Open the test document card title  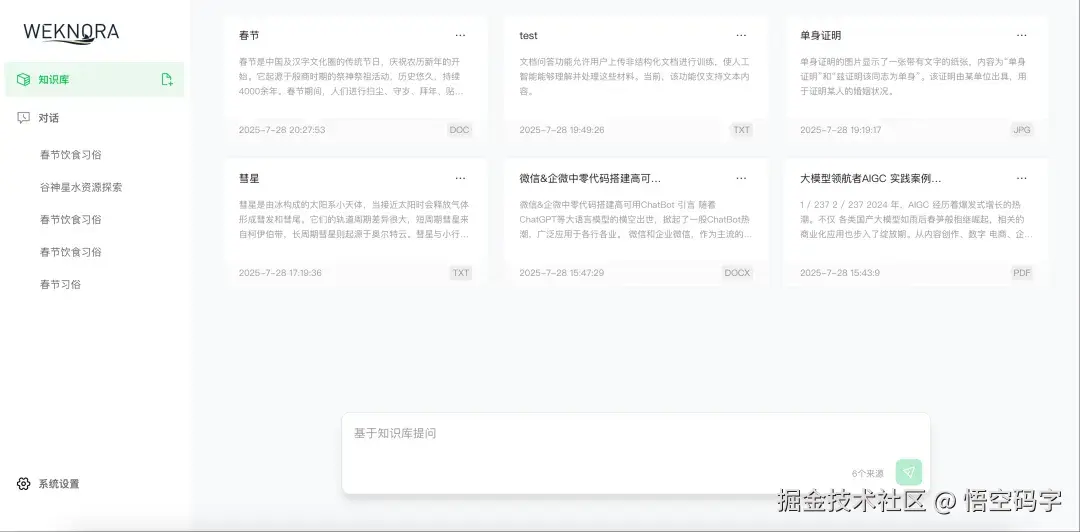[x=528, y=35]
